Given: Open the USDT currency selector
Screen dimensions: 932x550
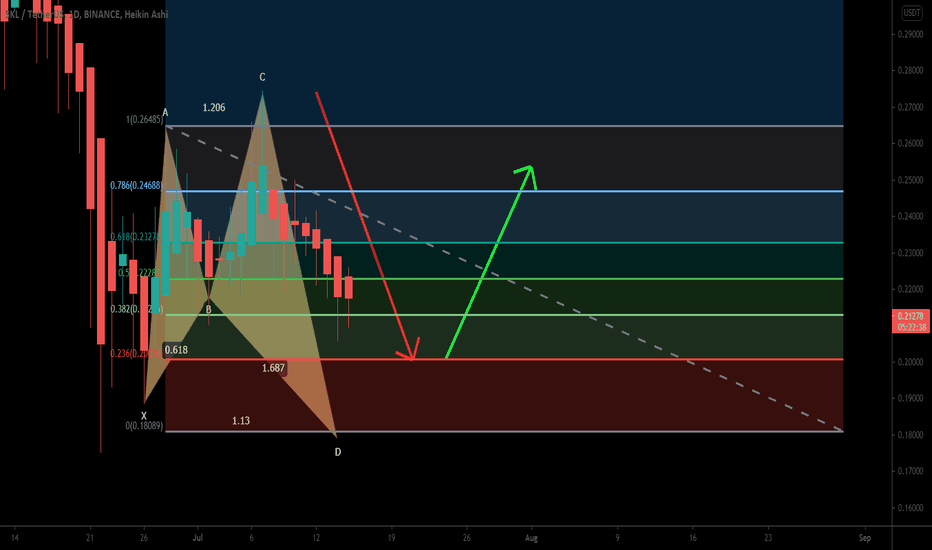Looking at the screenshot, I should pyautogui.click(x=912, y=12).
